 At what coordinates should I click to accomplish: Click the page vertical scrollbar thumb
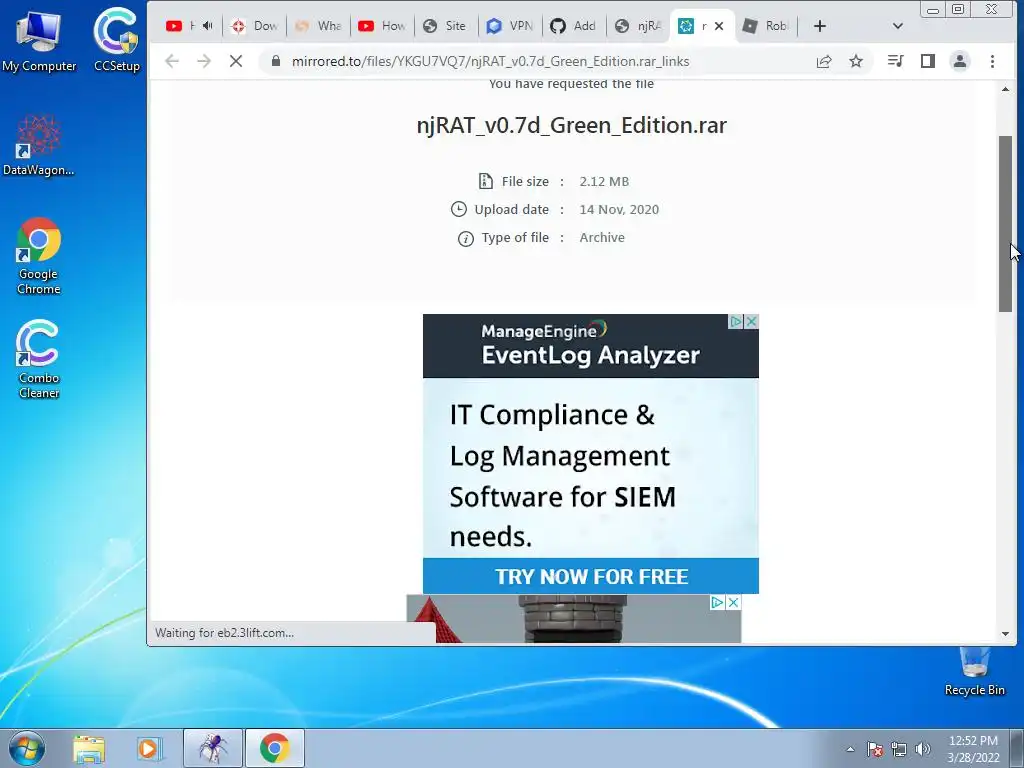(1005, 223)
